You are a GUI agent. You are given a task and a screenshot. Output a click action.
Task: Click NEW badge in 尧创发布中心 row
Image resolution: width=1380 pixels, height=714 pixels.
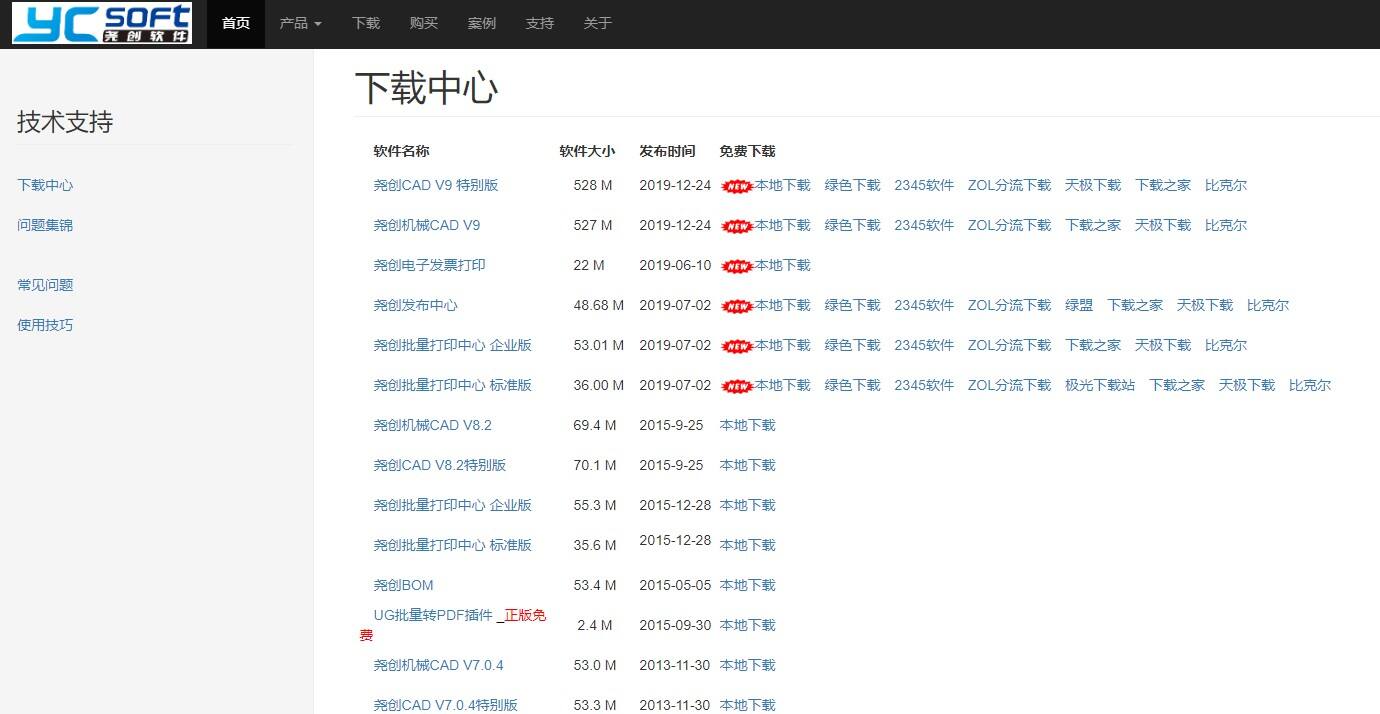pyautogui.click(x=736, y=306)
